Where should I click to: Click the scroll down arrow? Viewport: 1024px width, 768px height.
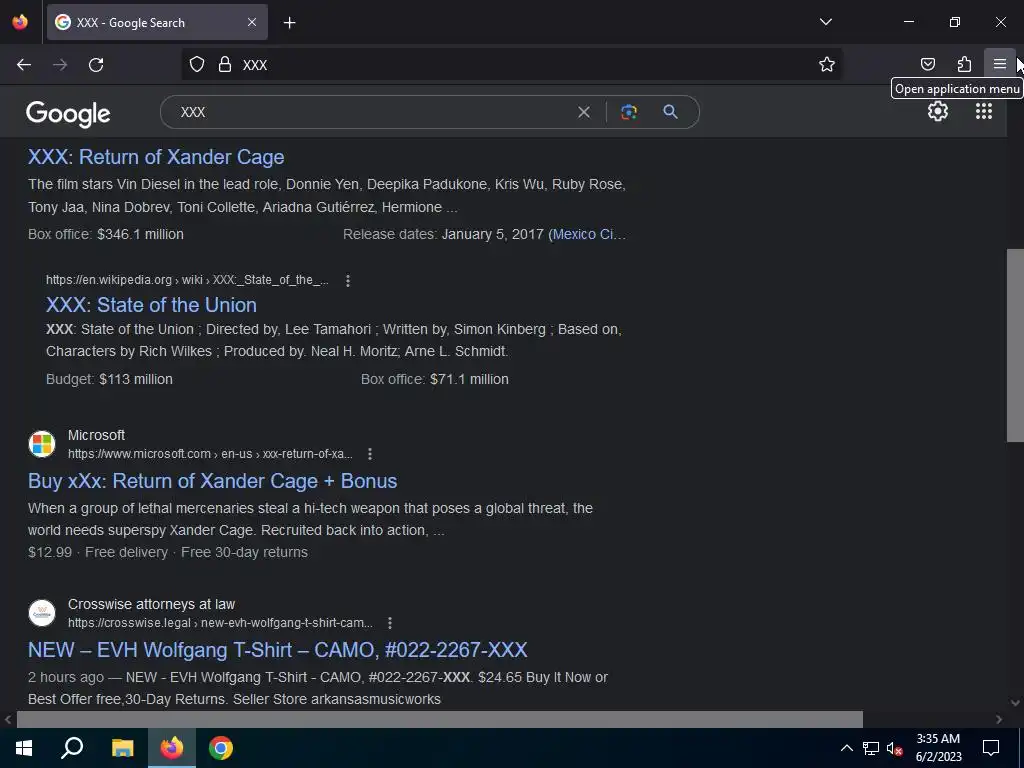coord(1015,703)
